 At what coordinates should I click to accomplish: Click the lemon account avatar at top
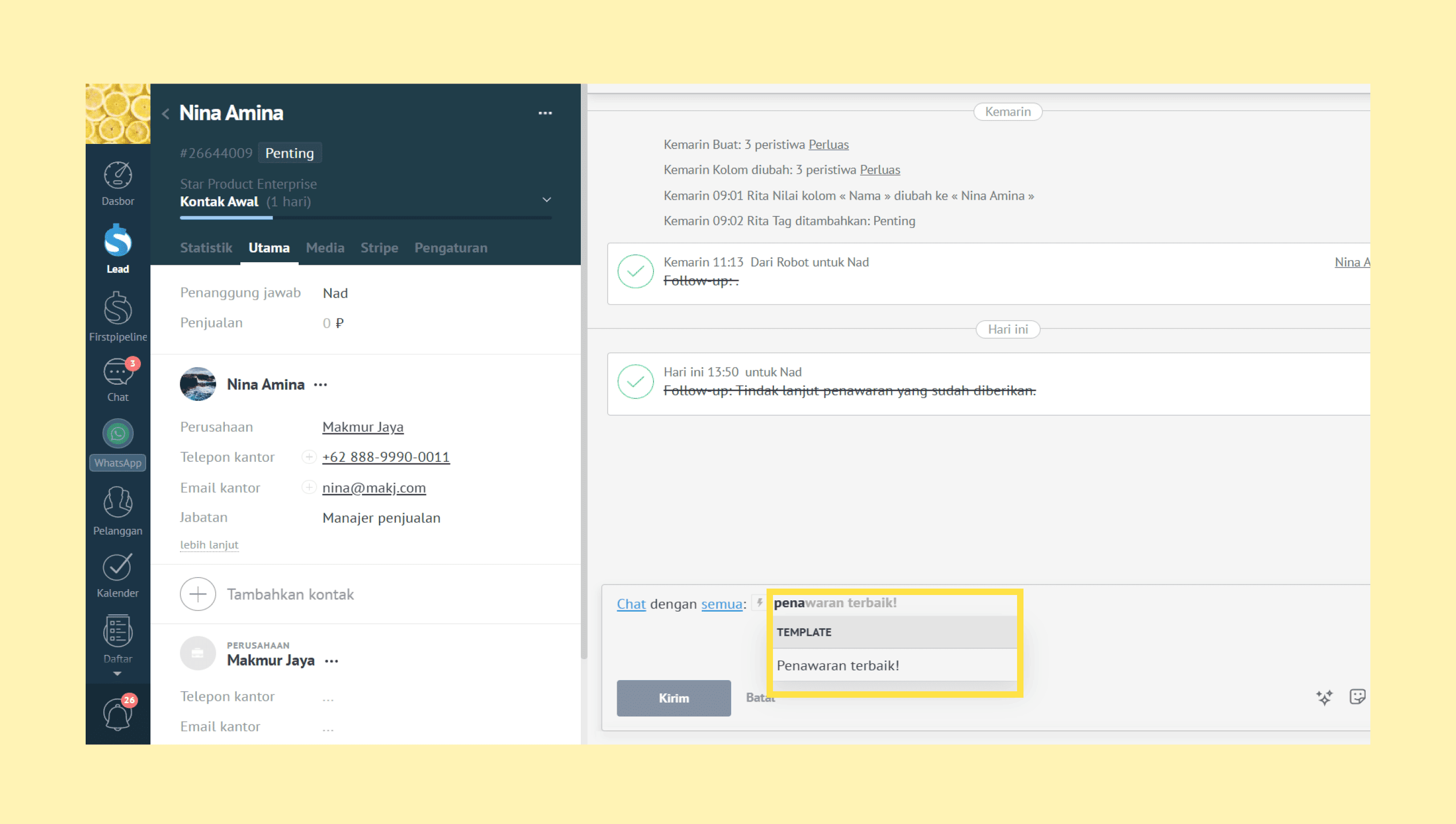118,114
